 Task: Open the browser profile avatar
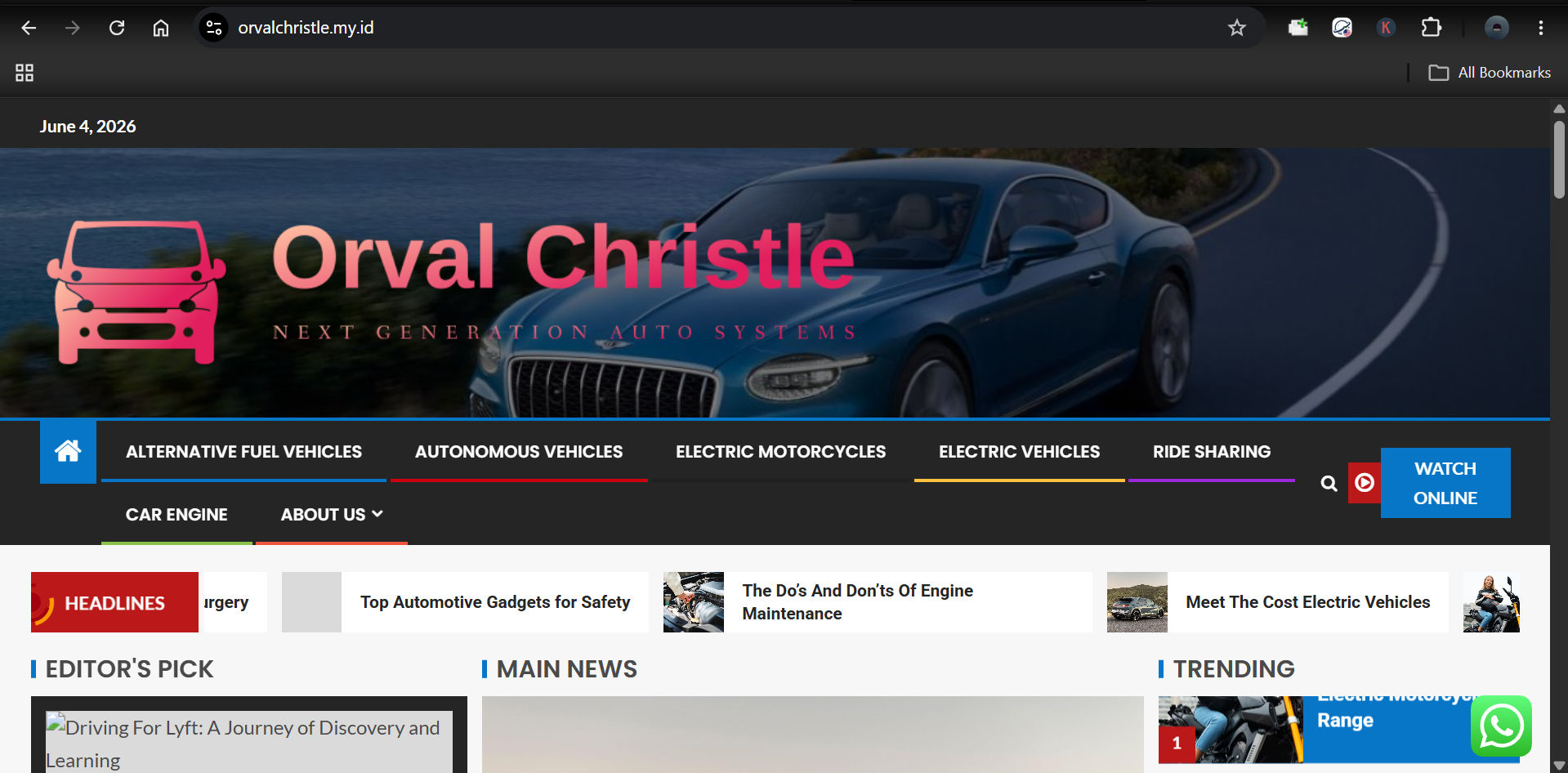pyautogui.click(x=1497, y=28)
